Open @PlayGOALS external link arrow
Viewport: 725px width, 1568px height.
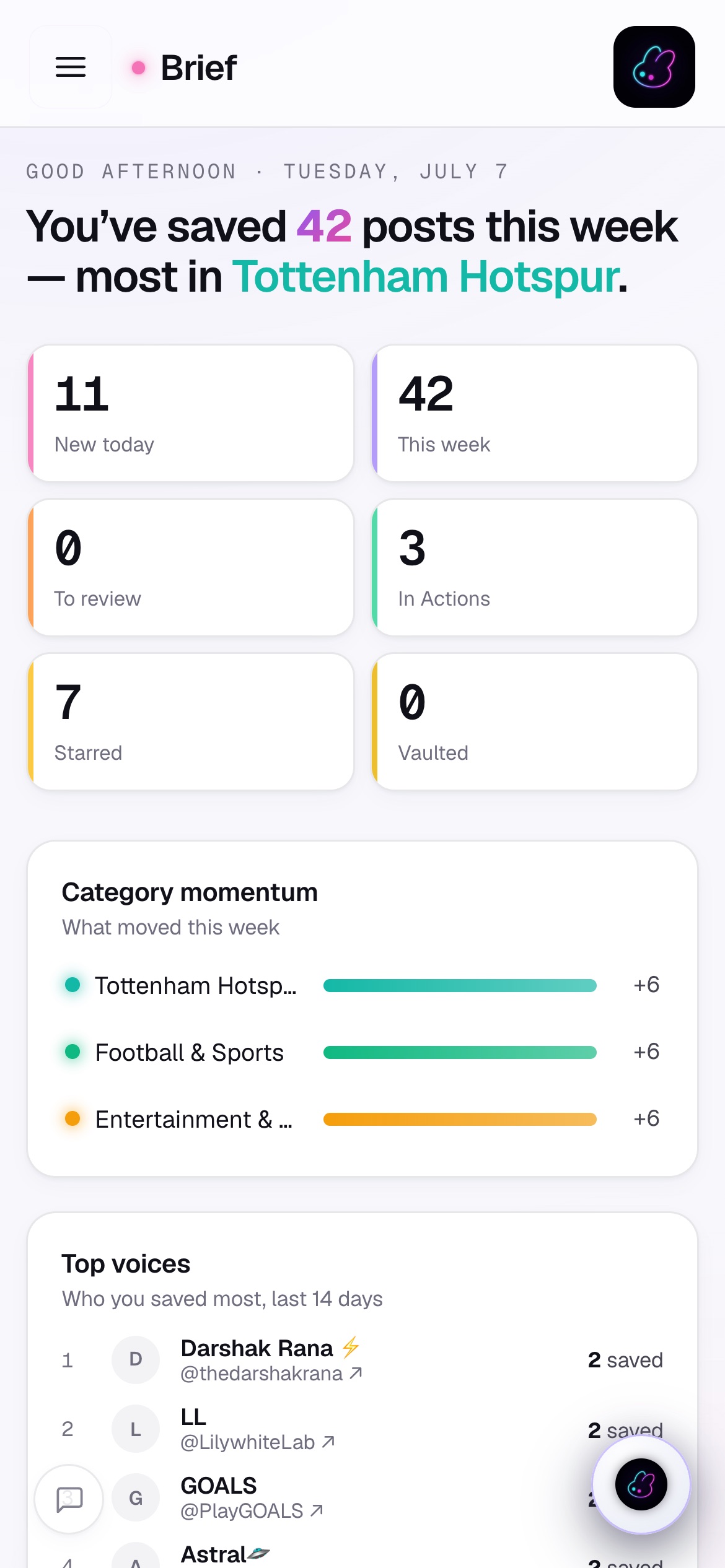pyautogui.click(x=317, y=1511)
